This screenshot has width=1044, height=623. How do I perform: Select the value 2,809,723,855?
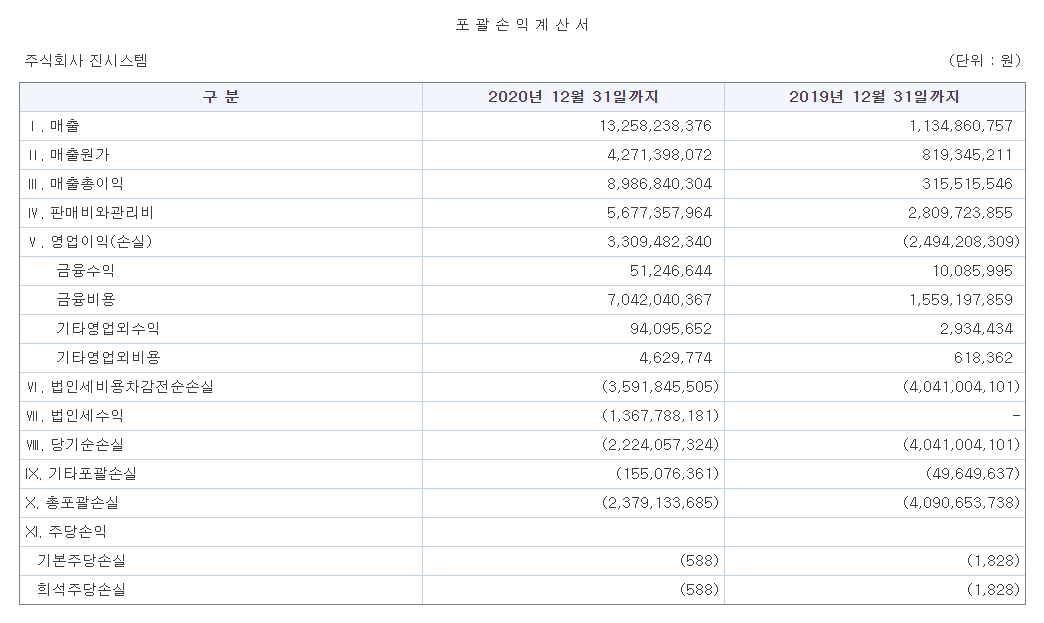click(x=960, y=213)
